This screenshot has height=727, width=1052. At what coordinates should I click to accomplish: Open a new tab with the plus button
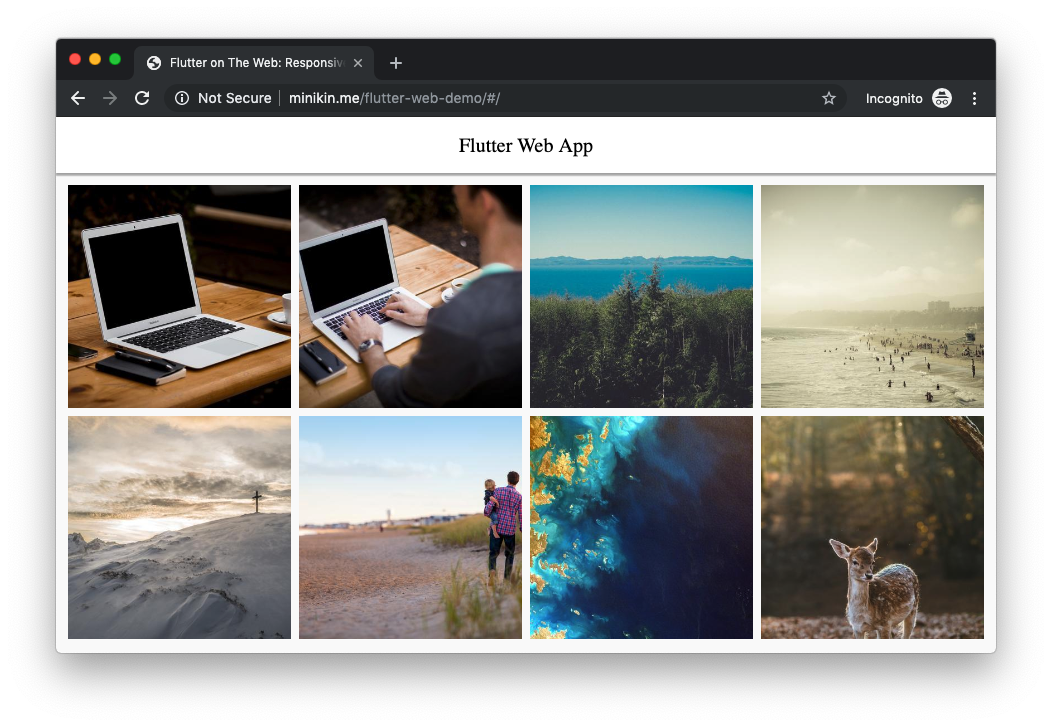396,63
